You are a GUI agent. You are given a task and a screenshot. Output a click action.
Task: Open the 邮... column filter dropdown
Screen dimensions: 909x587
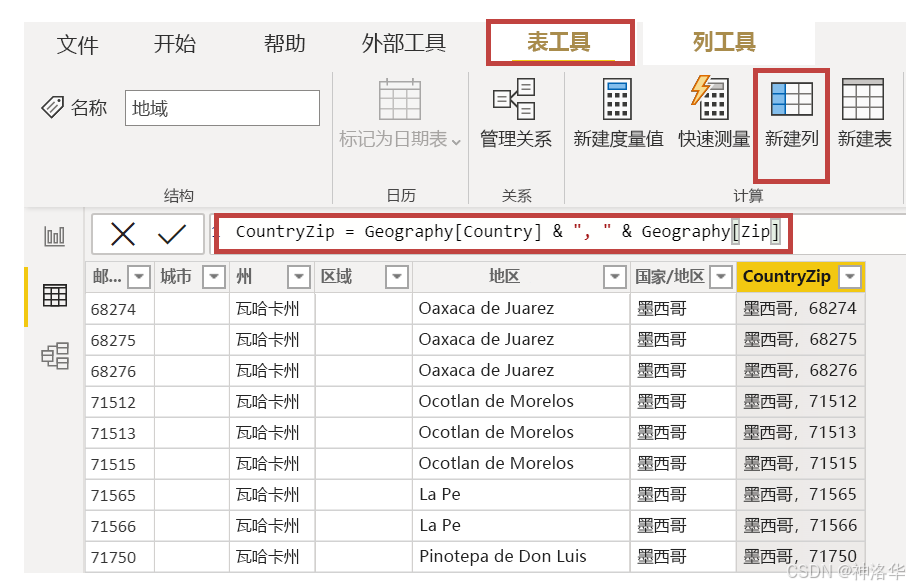(x=139, y=277)
